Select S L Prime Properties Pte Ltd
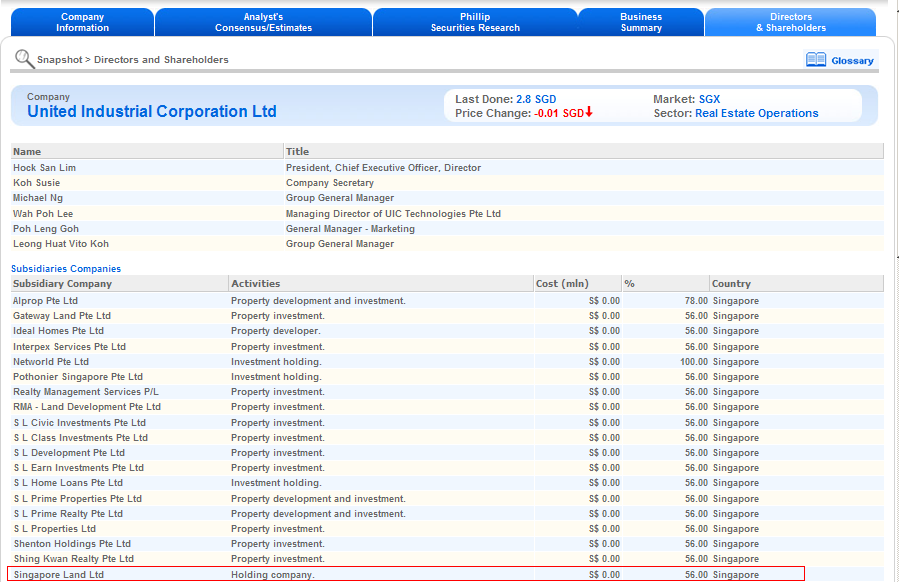This screenshot has height=582, width=899. [x=77, y=499]
